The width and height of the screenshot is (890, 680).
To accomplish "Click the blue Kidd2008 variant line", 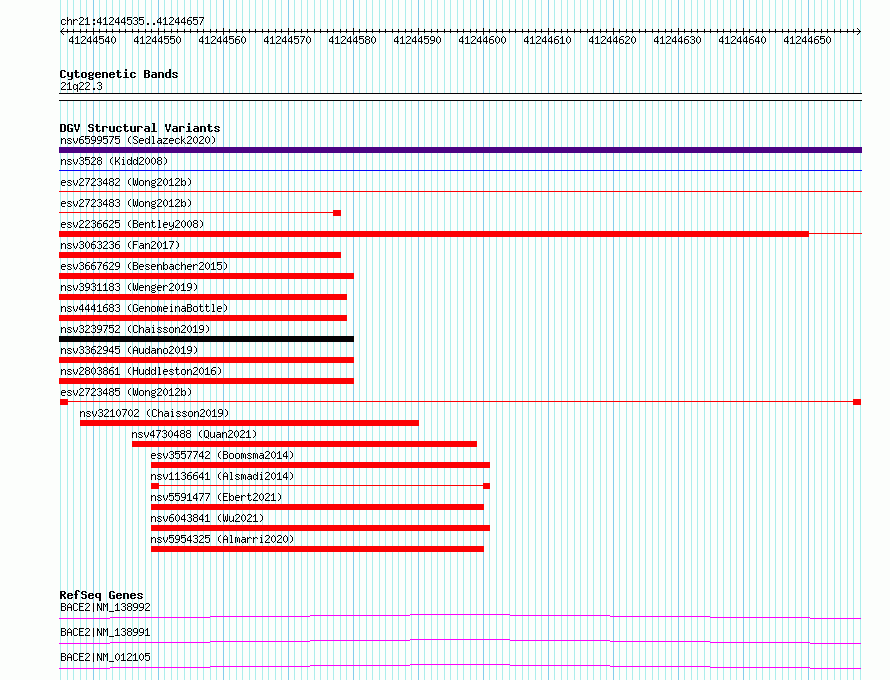I will tap(460, 170).
